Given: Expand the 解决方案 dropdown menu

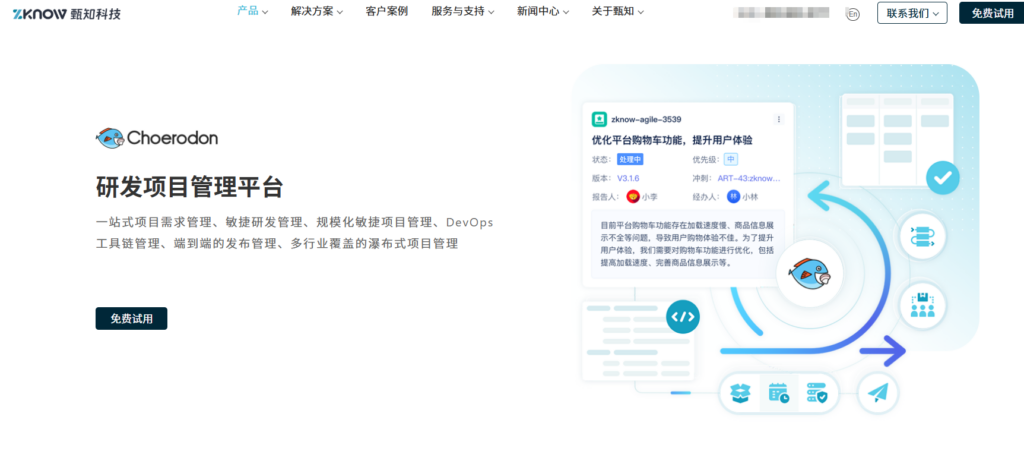Looking at the screenshot, I should pyautogui.click(x=316, y=12).
